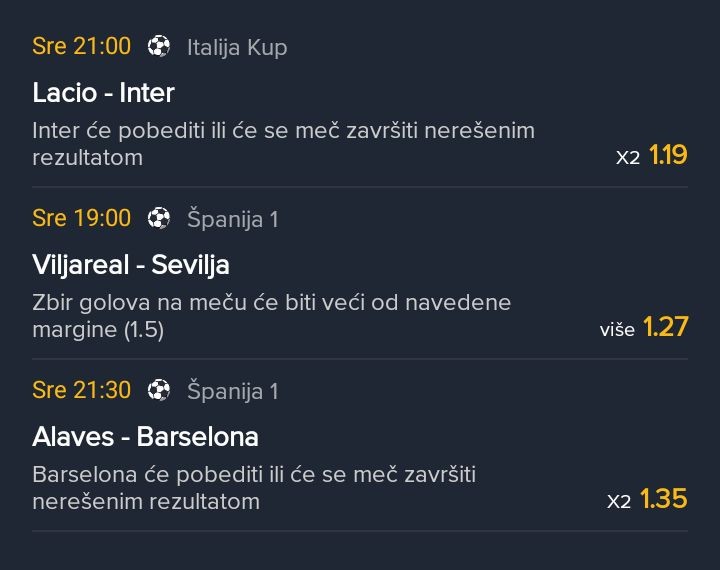This screenshot has height=570, width=720.
Task: Click the Inter win-or-draw bet description
Action: pos(283,144)
